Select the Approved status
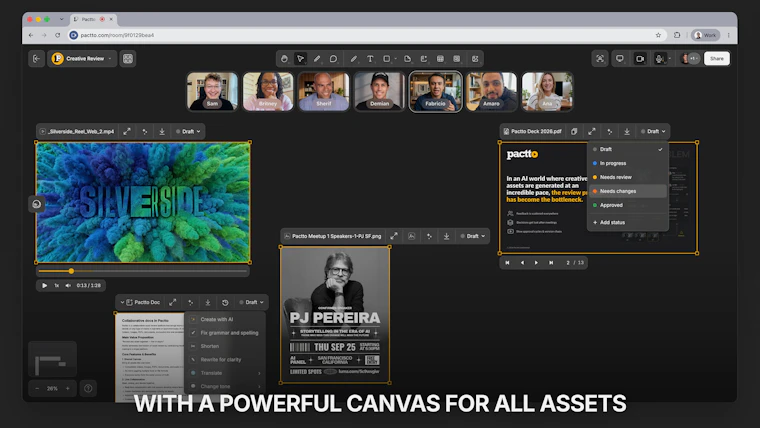This screenshot has width=760, height=428. tap(628, 205)
